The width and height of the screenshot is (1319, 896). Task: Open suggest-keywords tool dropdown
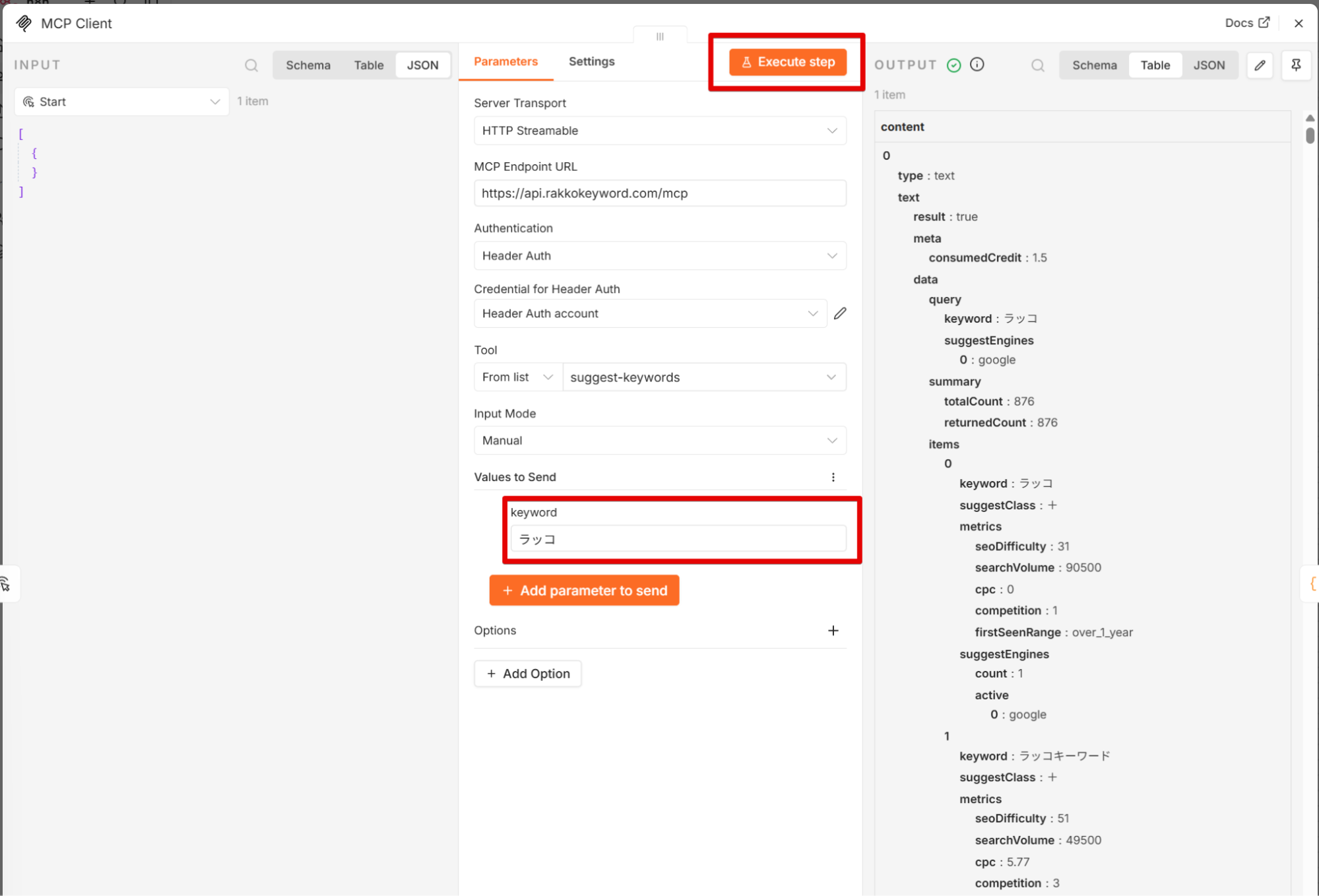[704, 377]
